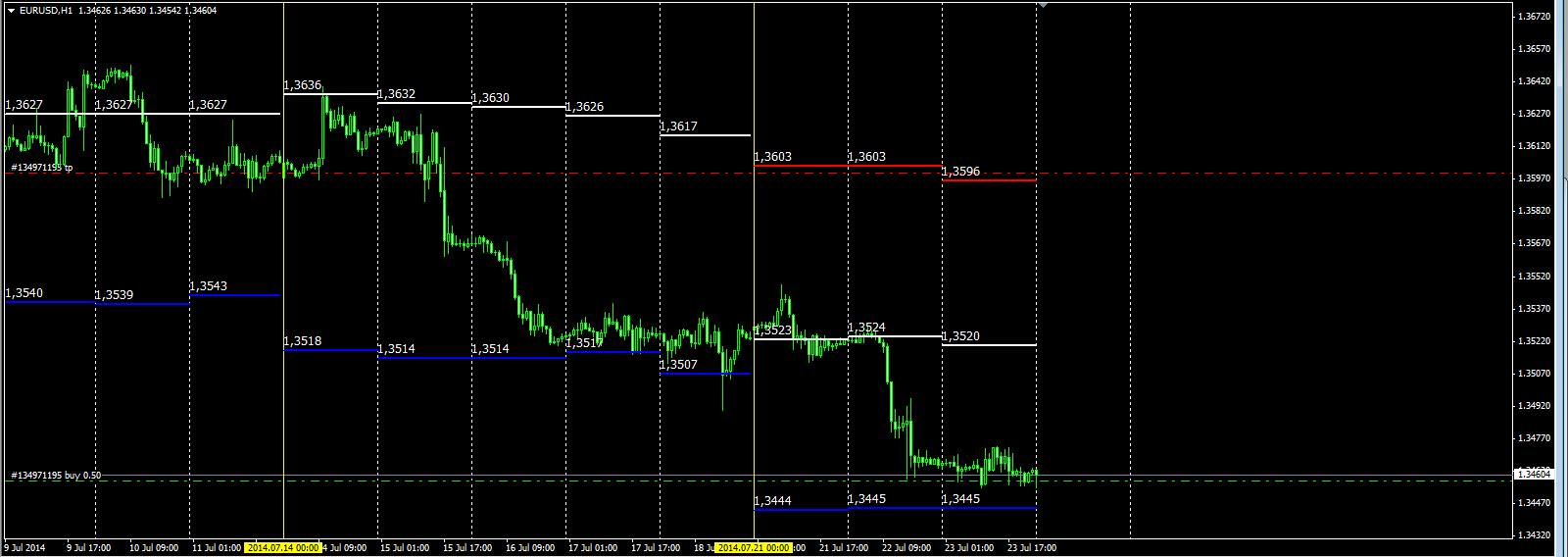Click the 23 Jul 17:00 time label
This screenshot has width=1568, height=557.
coord(1032,548)
